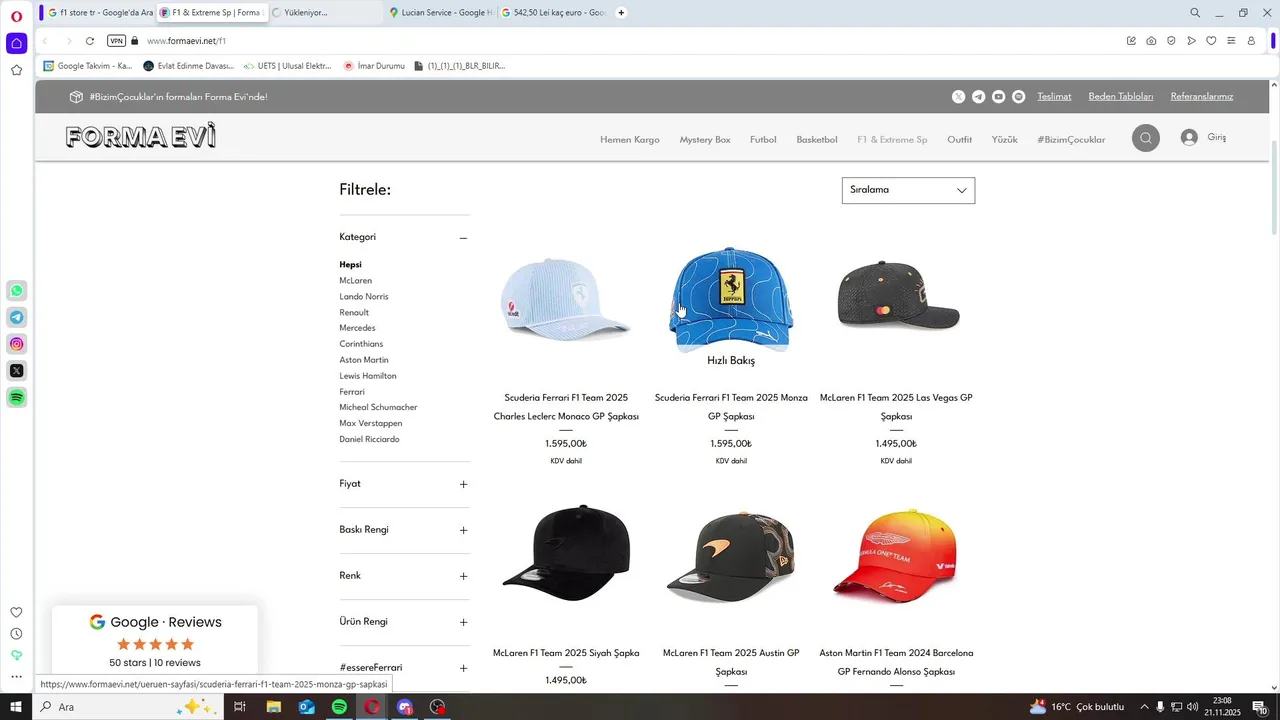Click the site Telegram social icon
This screenshot has height=720, width=1280.
point(979,97)
